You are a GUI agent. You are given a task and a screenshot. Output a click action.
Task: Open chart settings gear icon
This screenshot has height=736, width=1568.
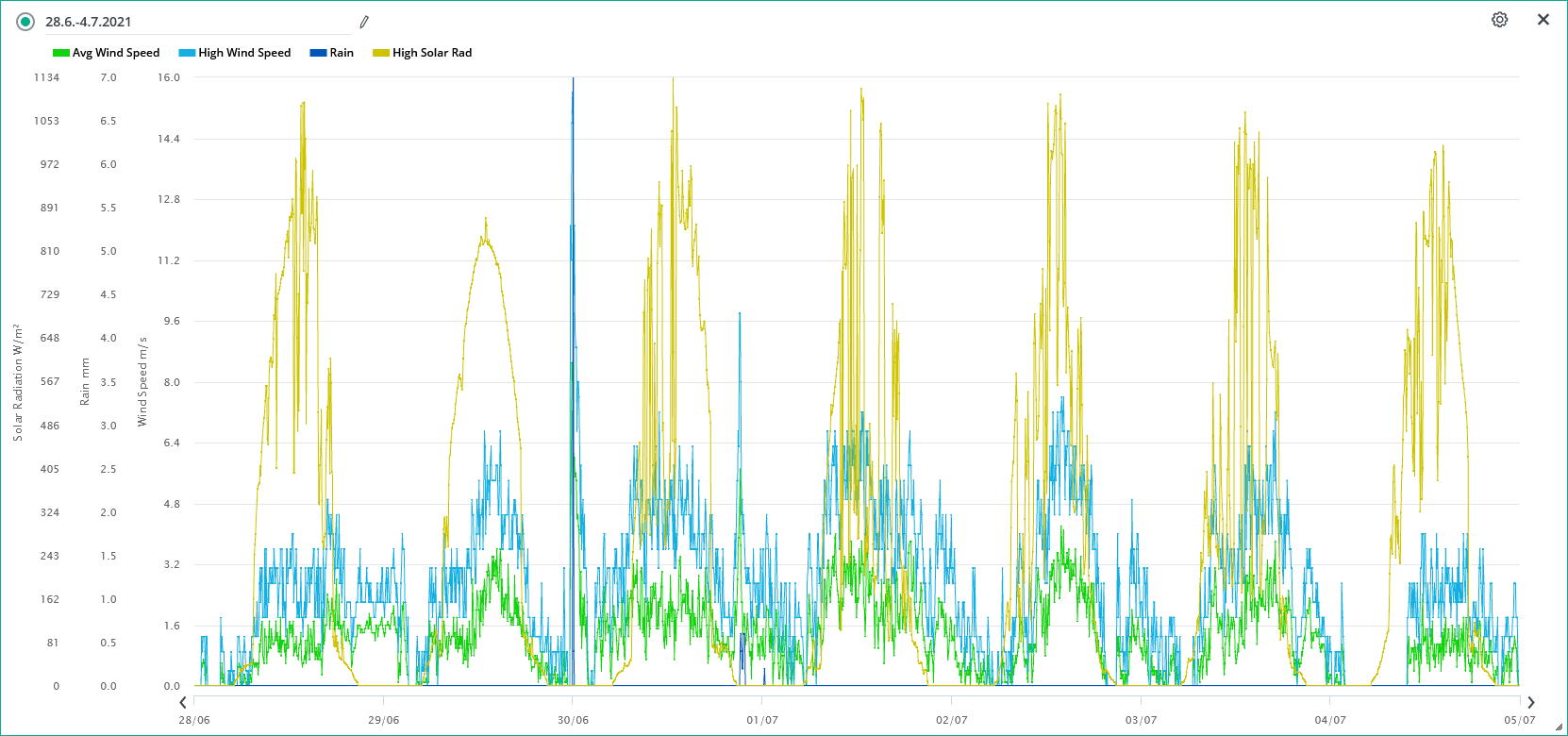[1499, 20]
